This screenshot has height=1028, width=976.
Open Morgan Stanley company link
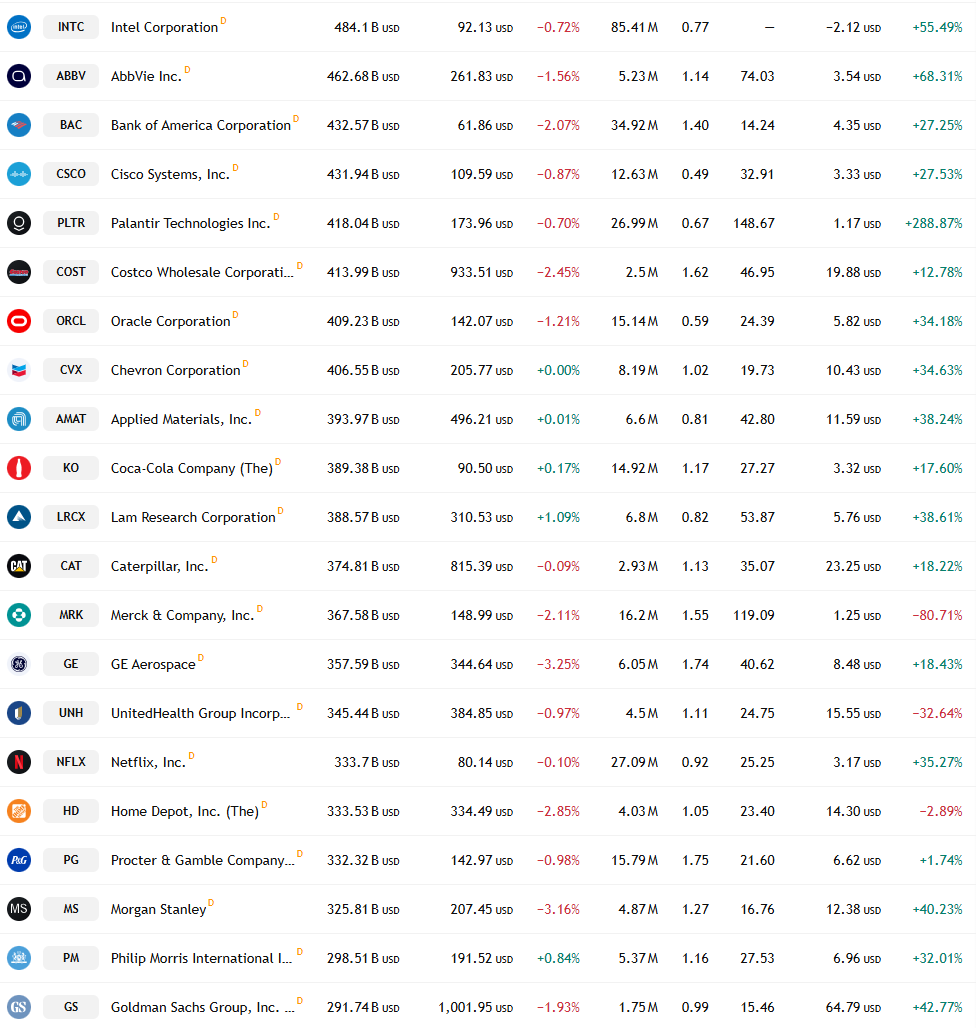[x=159, y=909]
